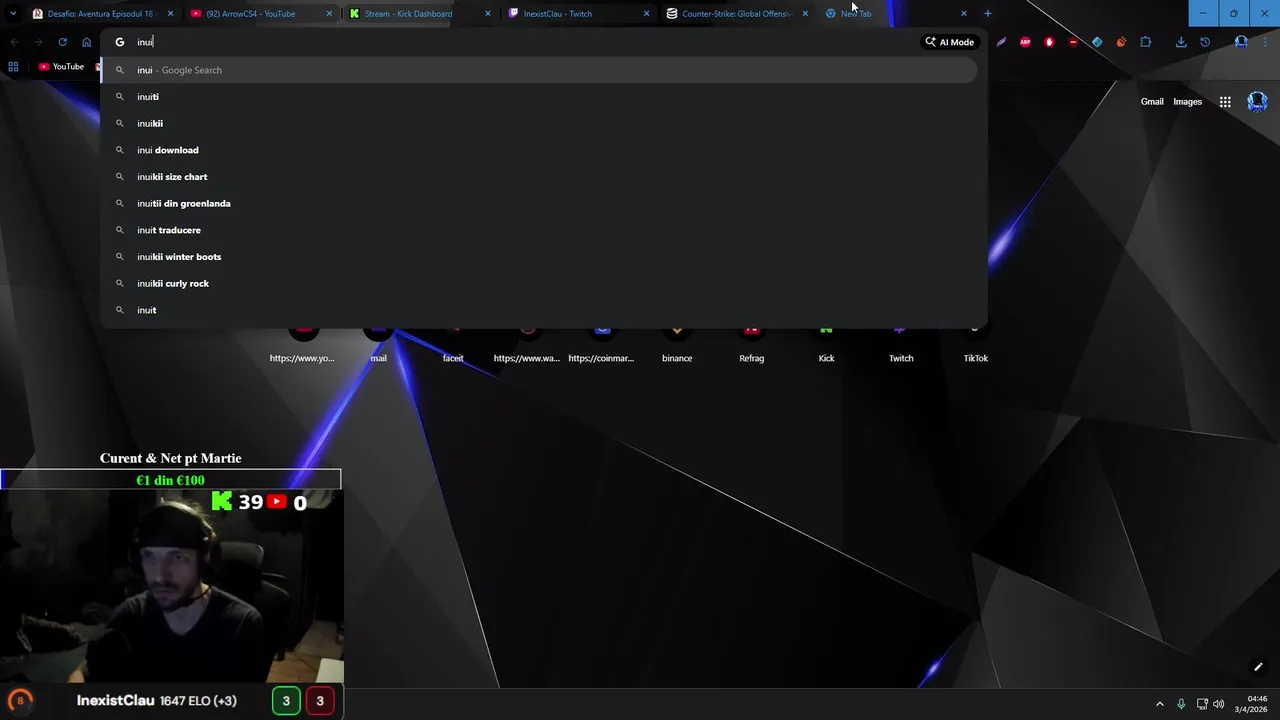Open the volume speaker tray icon
Image resolution: width=1280 pixels, height=720 pixels.
click(x=1218, y=704)
